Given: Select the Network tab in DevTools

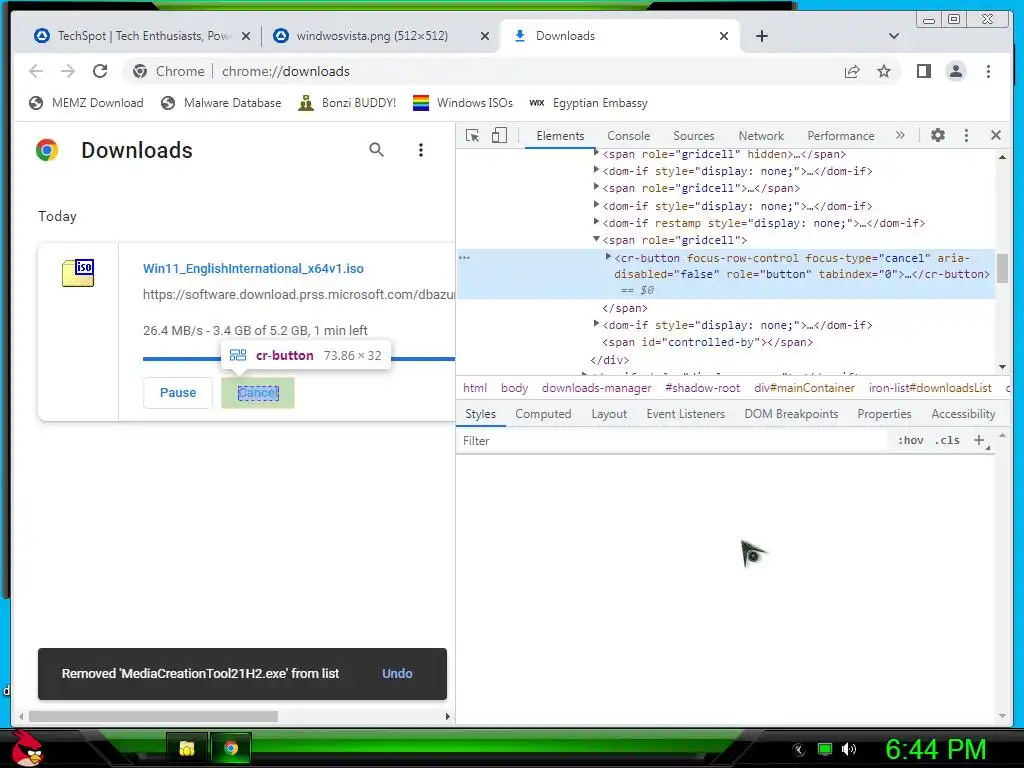Looking at the screenshot, I should tap(761, 136).
